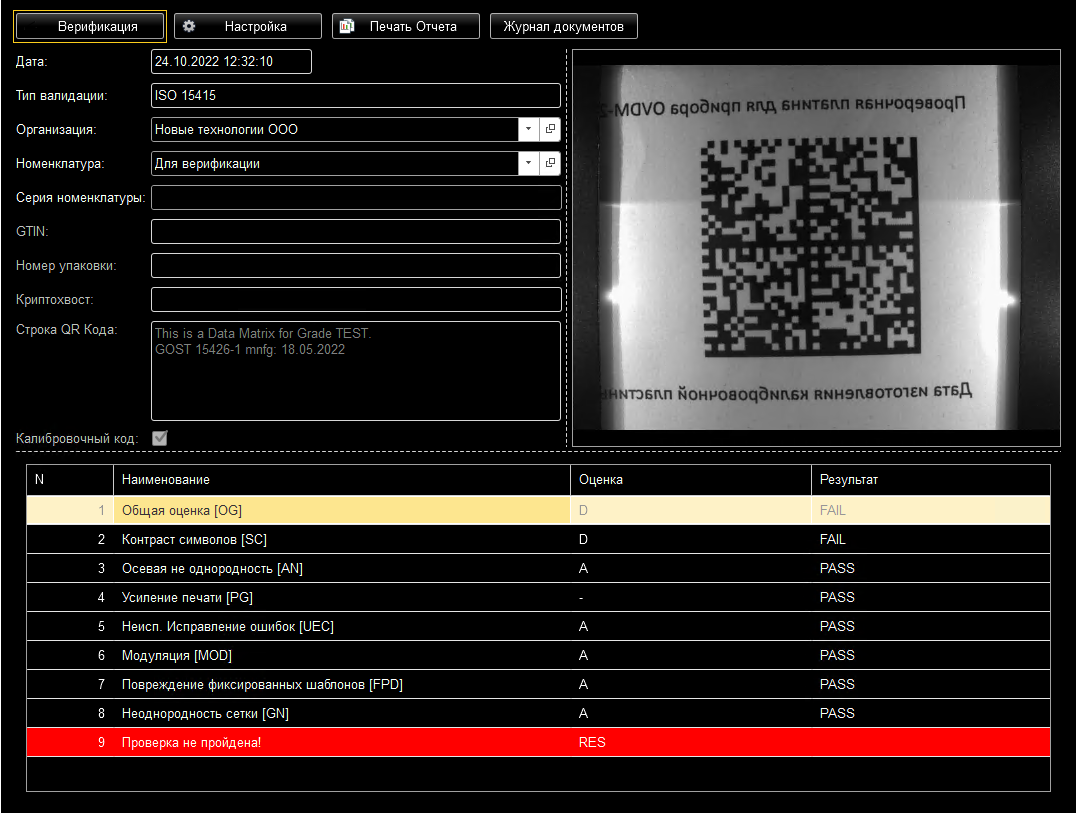Click the Оценка column header
This screenshot has width=1076, height=813.
click(690, 480)
